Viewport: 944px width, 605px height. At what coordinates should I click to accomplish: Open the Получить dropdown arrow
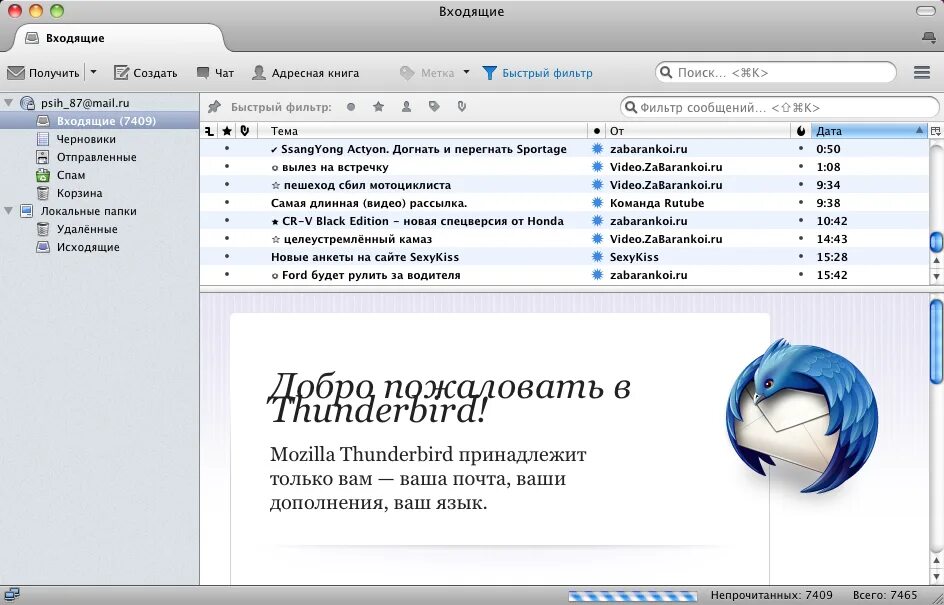point(93,72)
